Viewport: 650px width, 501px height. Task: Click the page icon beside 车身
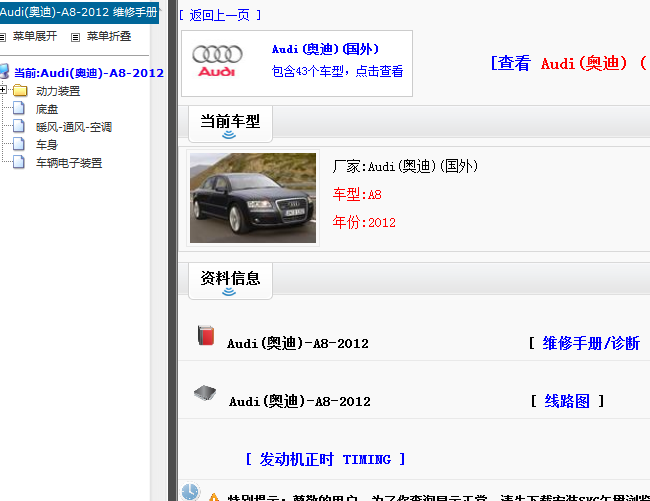click(x=19, y=143)
